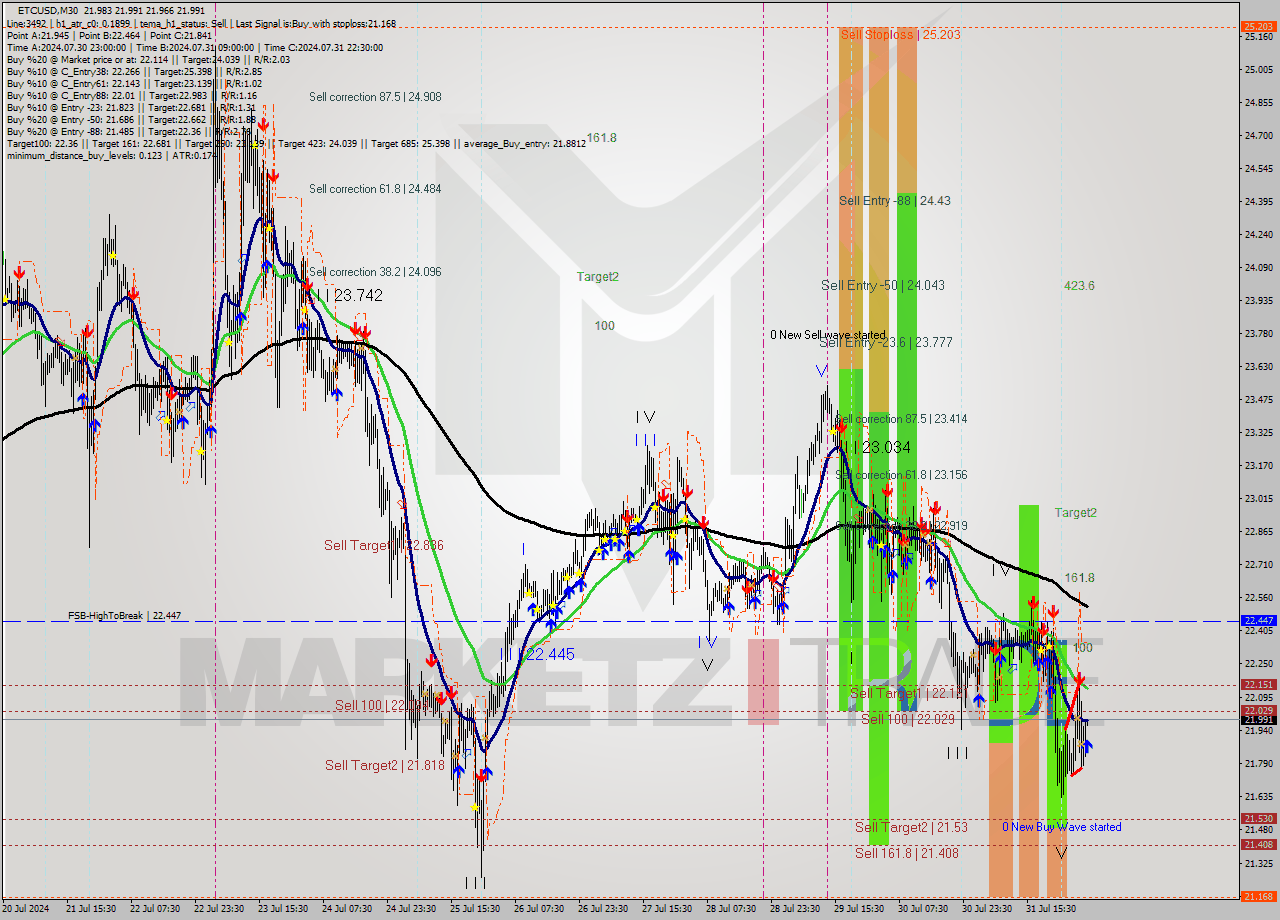Select the green Target2 label beside 24.090
Image resolution: width=1280 pixels, height=920 pixels.
(597, 277)
